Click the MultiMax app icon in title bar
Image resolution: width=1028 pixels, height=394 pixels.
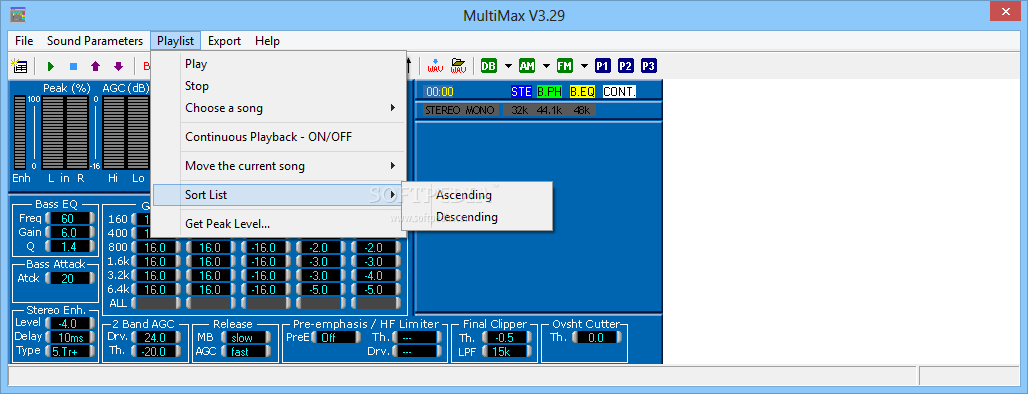(18, 14)
